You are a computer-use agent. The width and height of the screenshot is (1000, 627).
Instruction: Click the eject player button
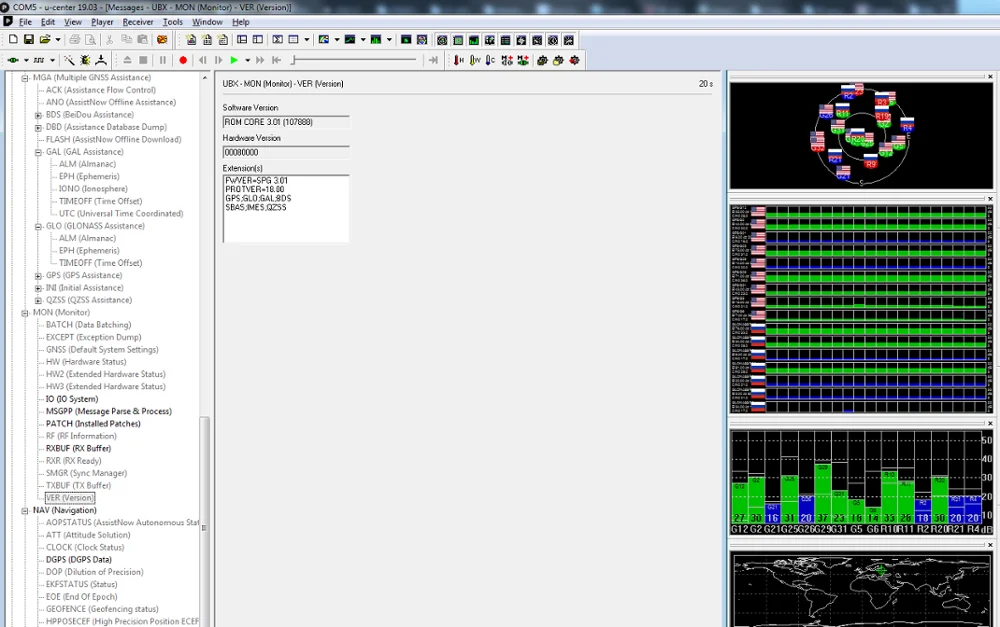tap(127, 60)
